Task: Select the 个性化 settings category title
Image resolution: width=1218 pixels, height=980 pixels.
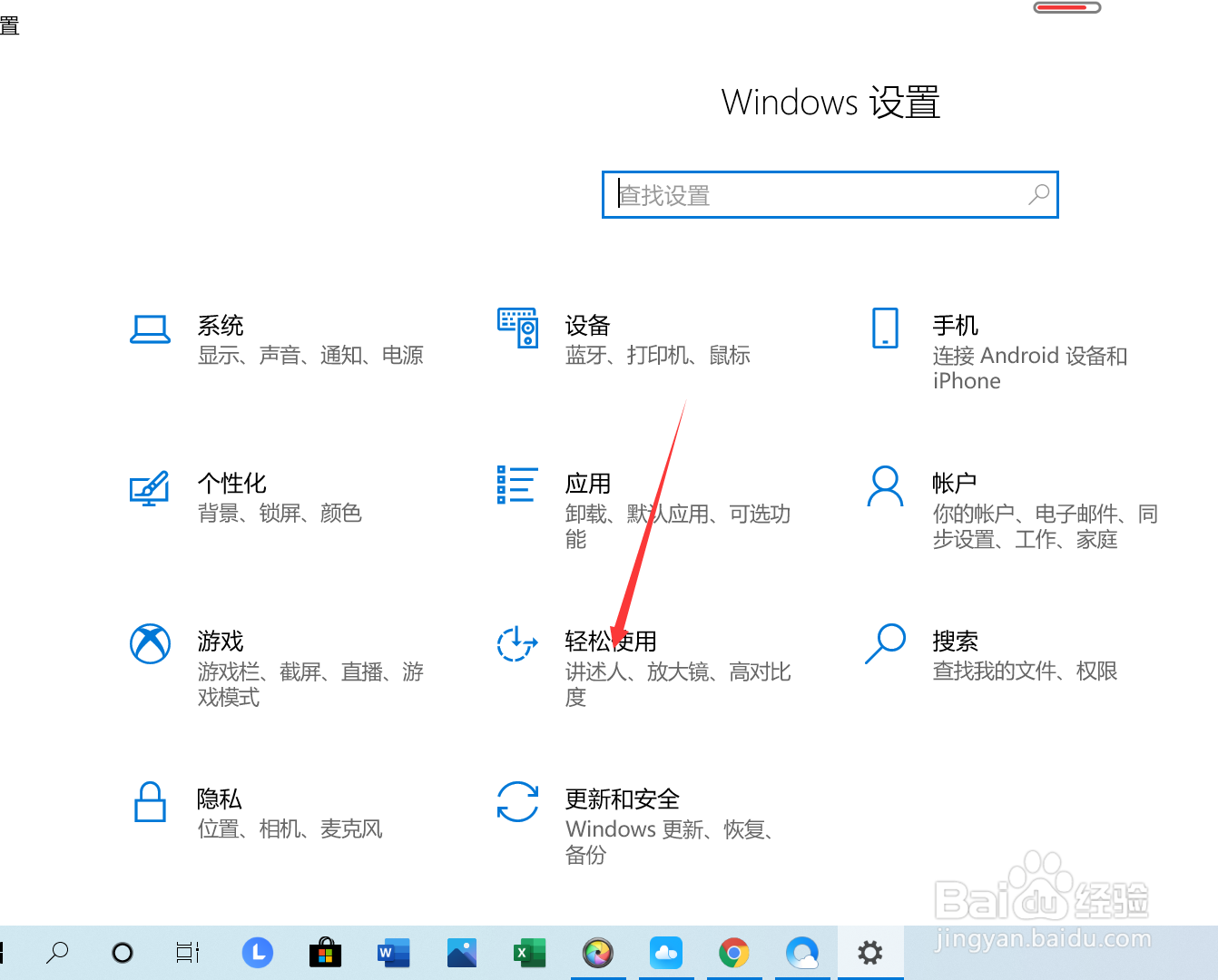Action: pos(232,483)
